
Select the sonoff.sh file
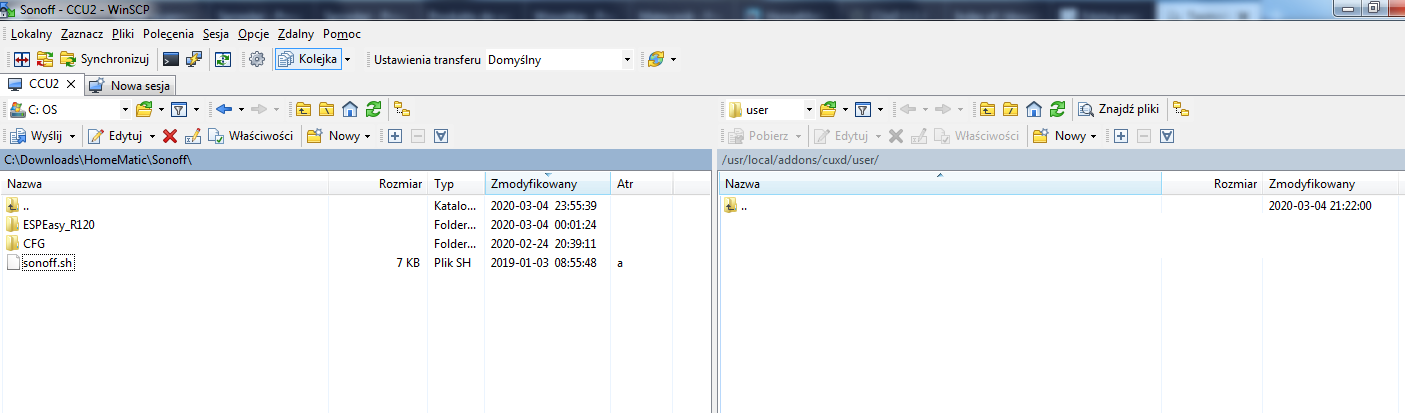(48, 263)
